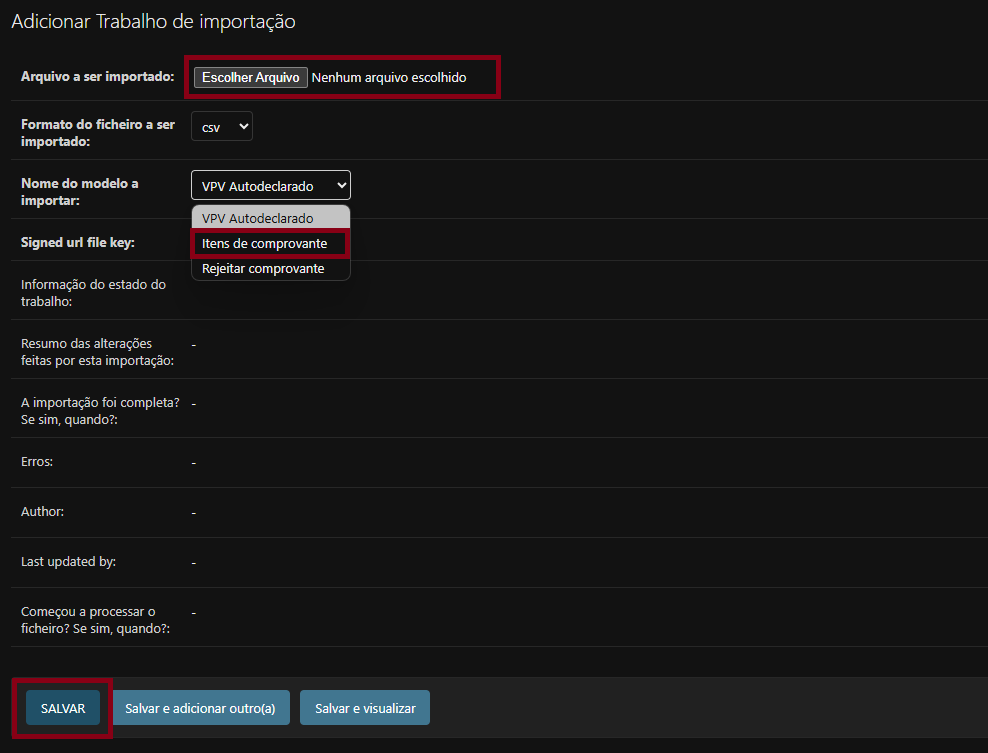Click the 'Arquivo a ser importado' label
This screenshot has height=753, width=988.
click(x=98, y=77)
